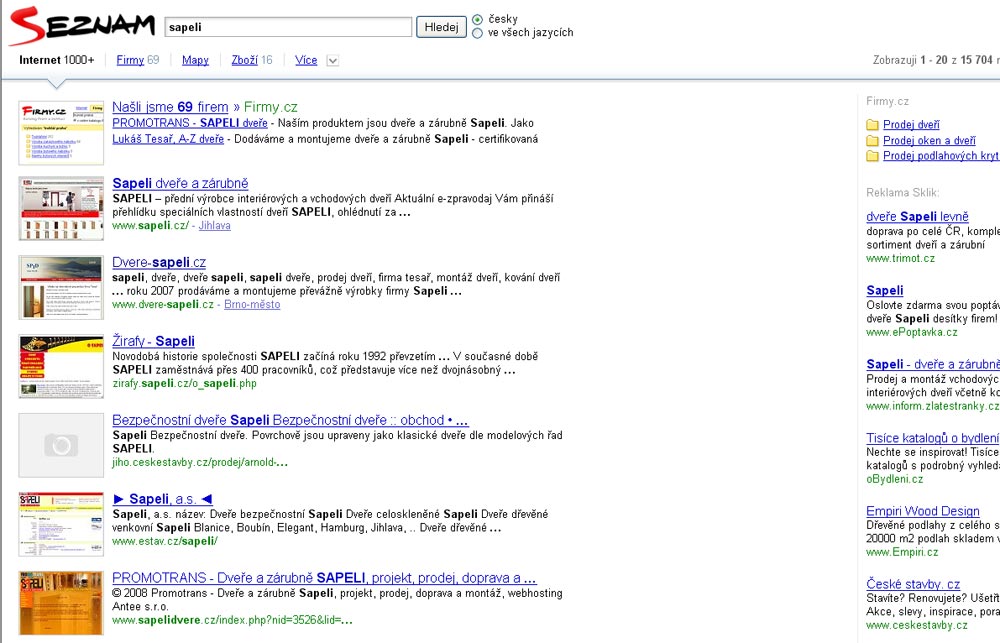Image resolution: width=1000 pixels, height=643 pixels.
Task: Open placeholder thumbnail for Bezpečnostní dveře Sapeli
Action: 61,445
